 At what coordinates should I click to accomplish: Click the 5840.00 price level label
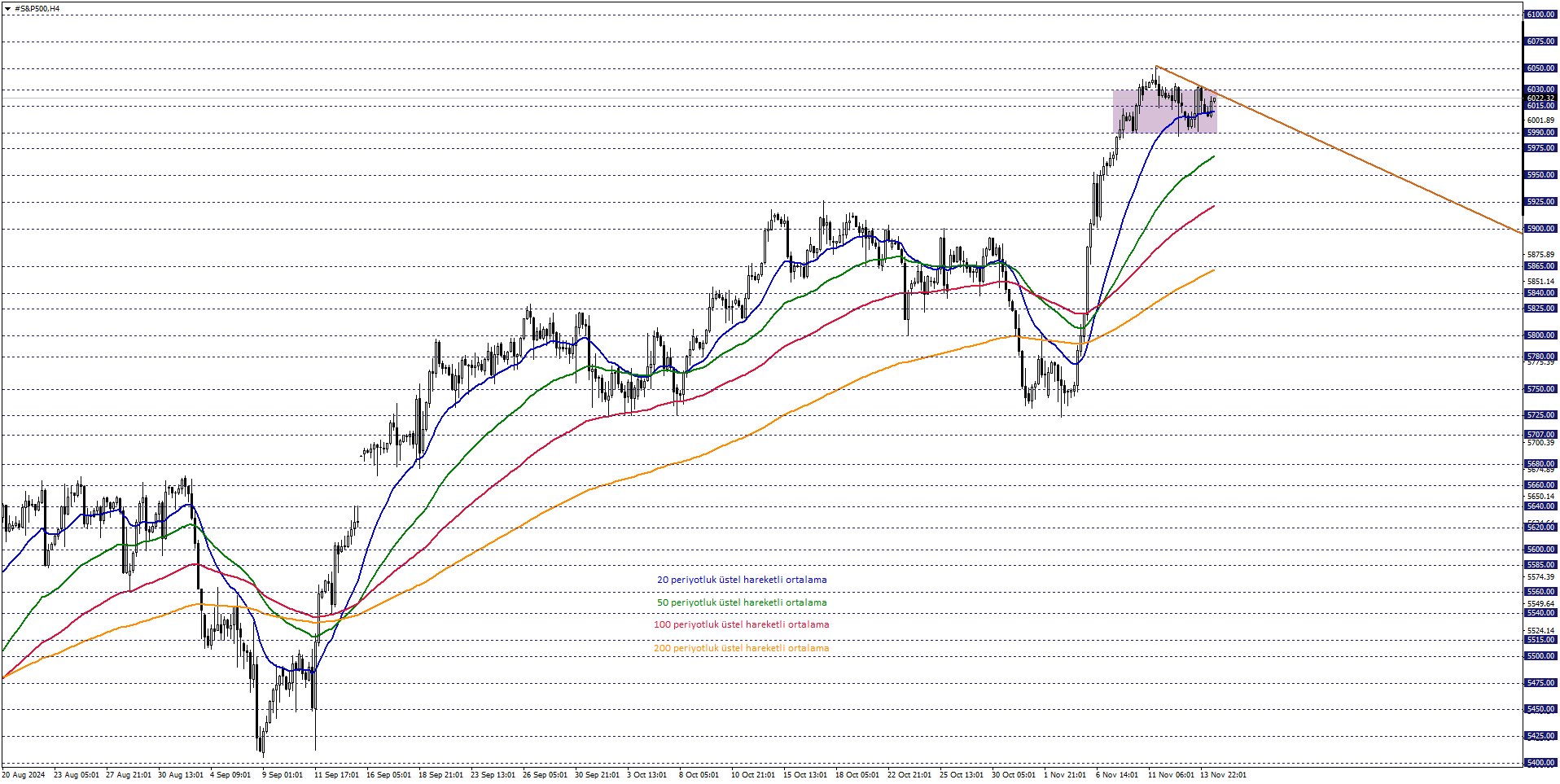1540,293
